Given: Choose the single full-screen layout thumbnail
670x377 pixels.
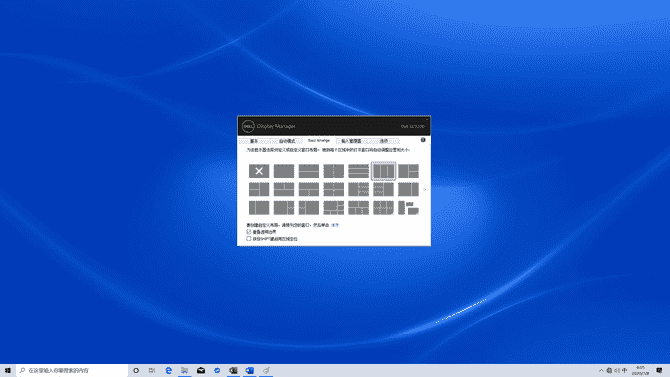Looking at the screenshot, I should 284,171.
